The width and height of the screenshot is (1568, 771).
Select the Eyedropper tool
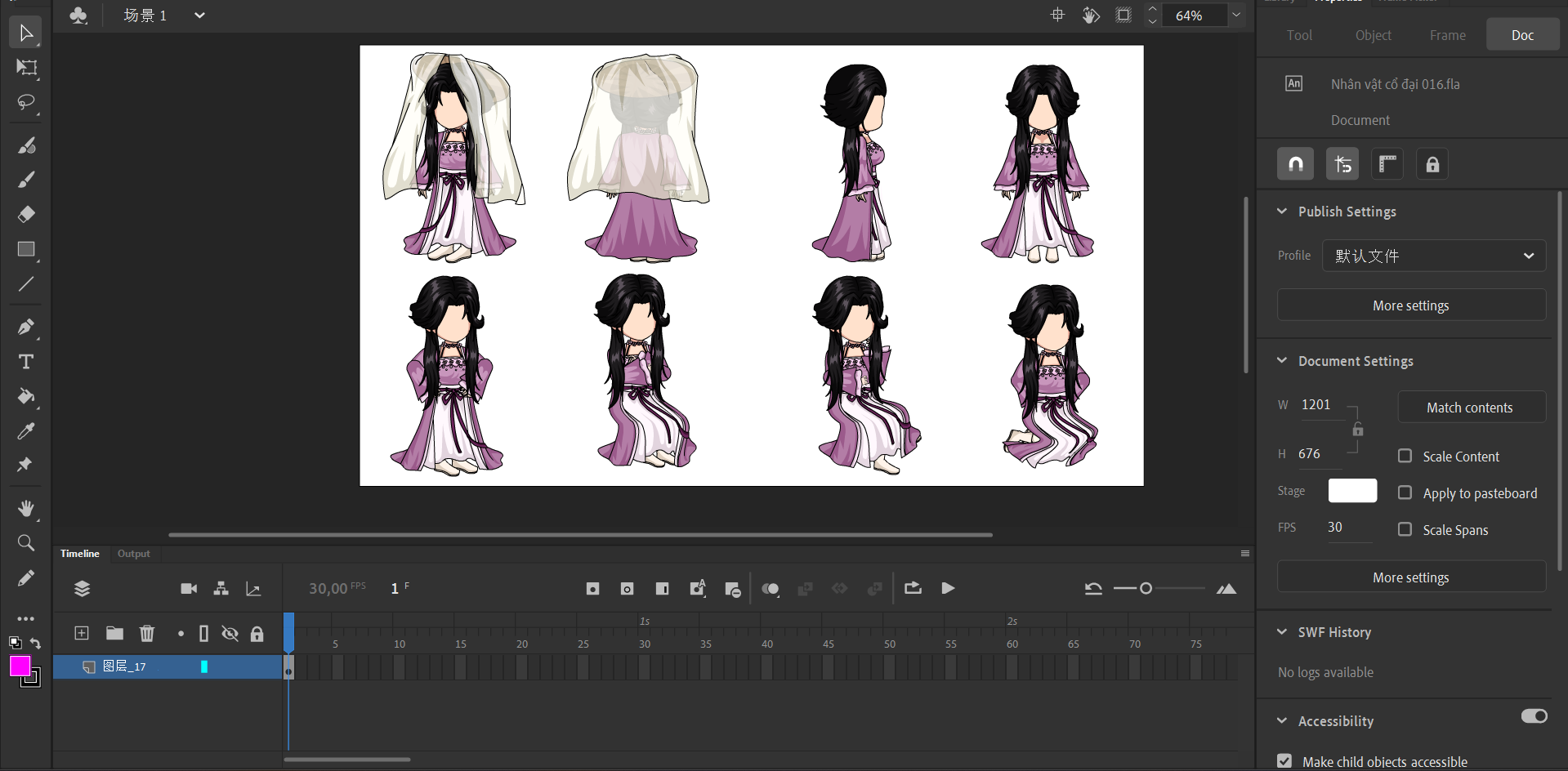26,431
